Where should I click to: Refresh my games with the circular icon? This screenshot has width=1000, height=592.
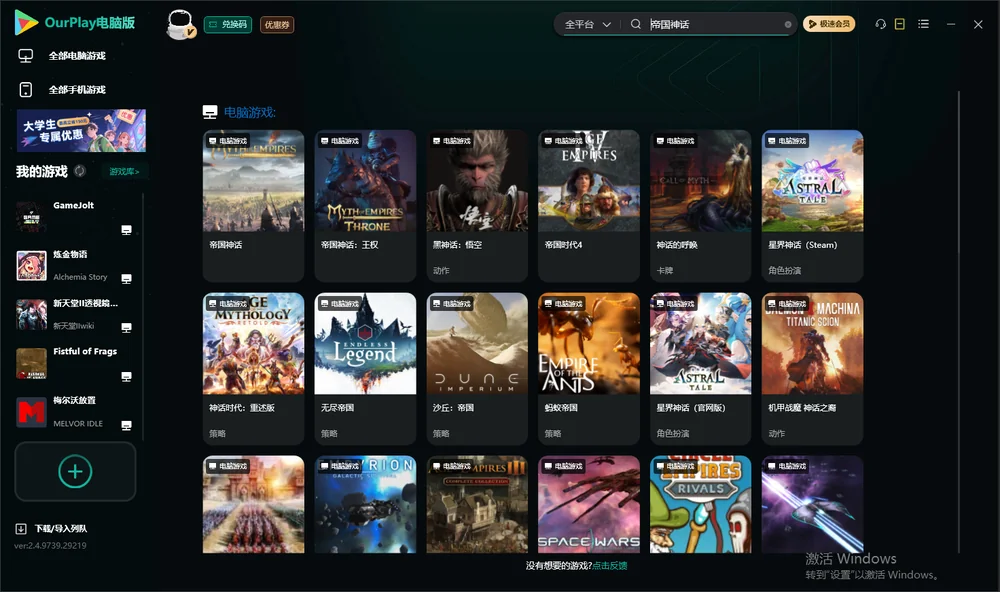coord(80,171)
